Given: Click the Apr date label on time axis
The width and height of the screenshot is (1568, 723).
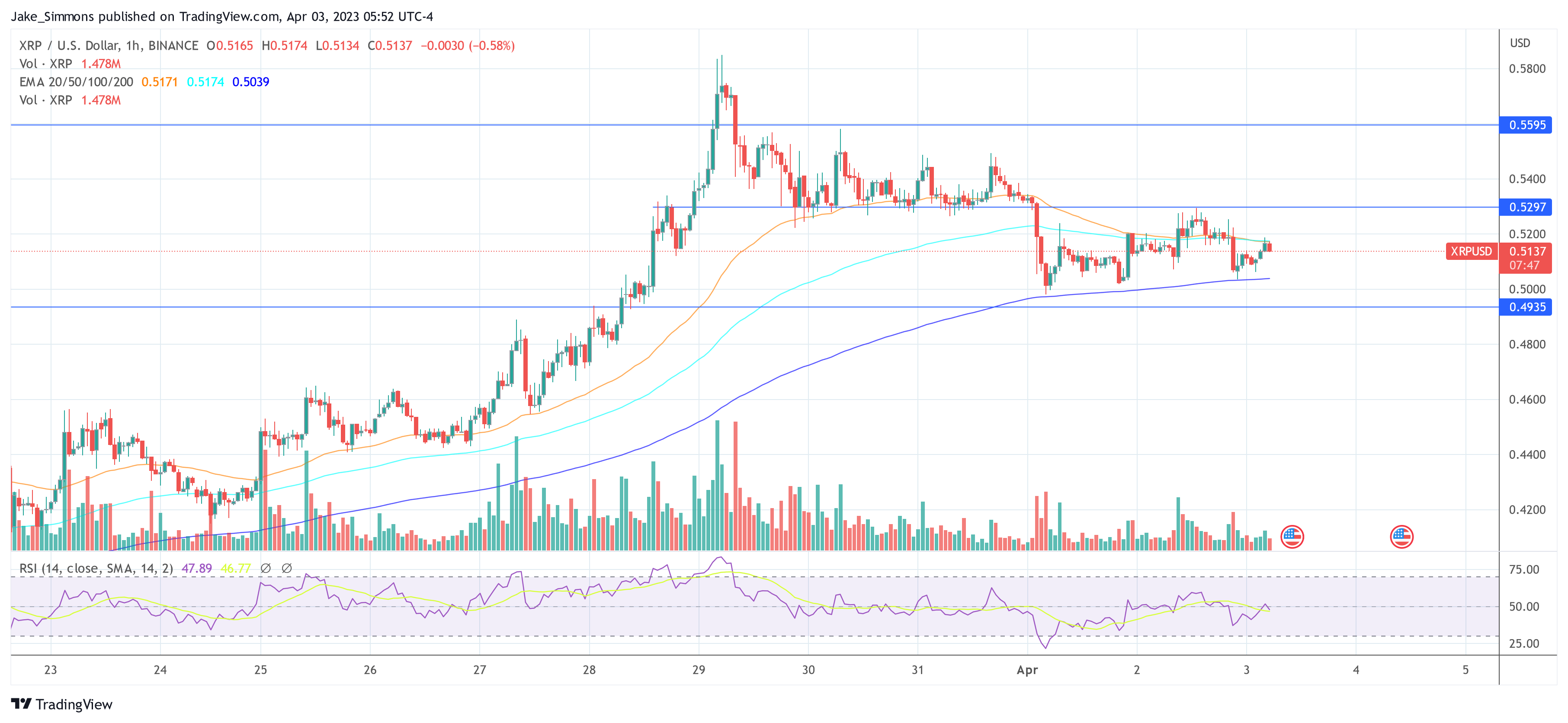Looking at the screenshot, I should point(1027,670).
